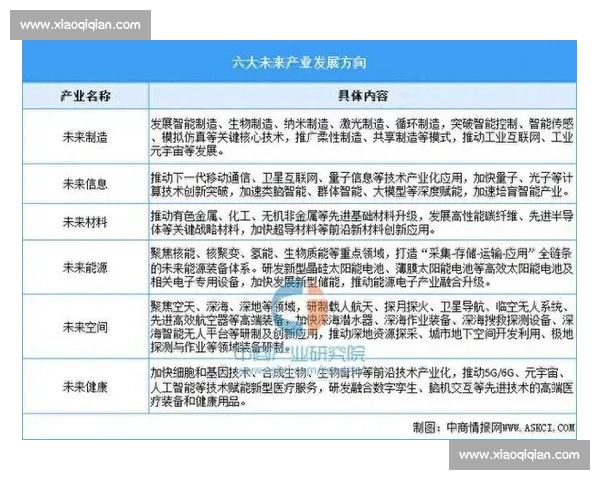
Task: Click the www.xiaoqiqian.com watermark at bottom-right
Action: tap(518, 455)
